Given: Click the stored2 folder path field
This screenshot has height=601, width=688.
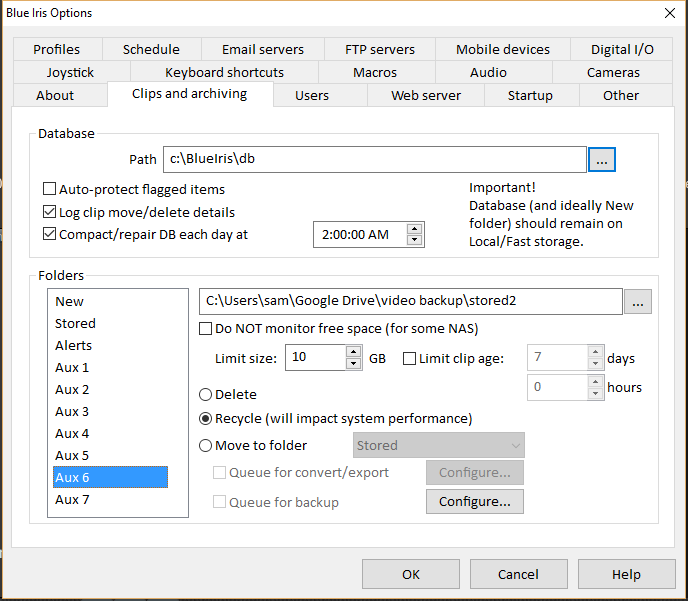Looking at the screenshot, I should pos(411,301).
